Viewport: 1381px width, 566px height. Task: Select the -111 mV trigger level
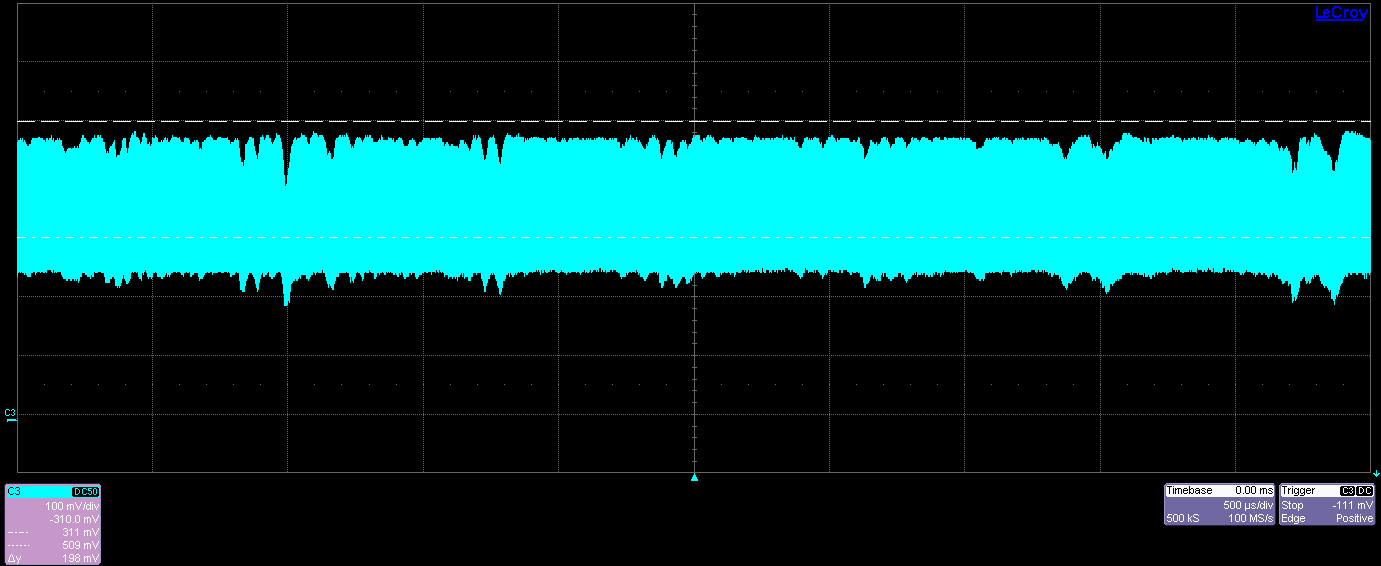(1353, 505)
